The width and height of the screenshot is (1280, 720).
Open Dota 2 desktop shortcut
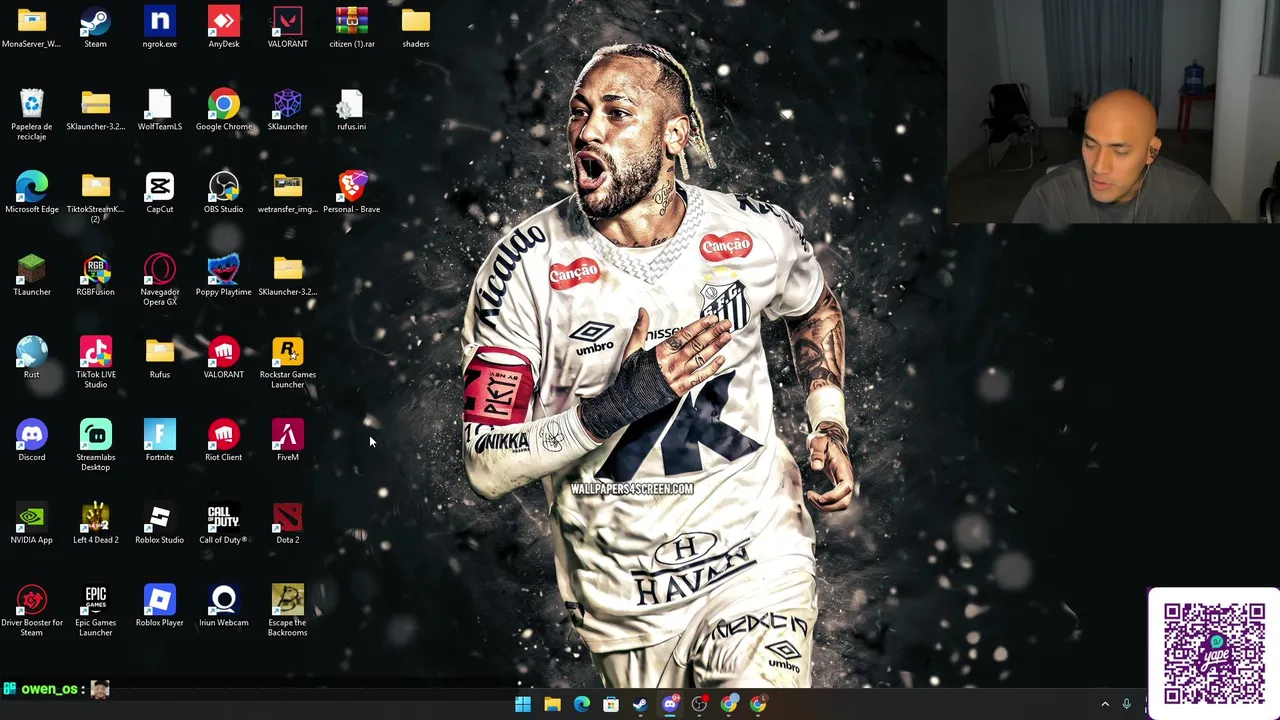pyautogui.click(x=287, y=523)
